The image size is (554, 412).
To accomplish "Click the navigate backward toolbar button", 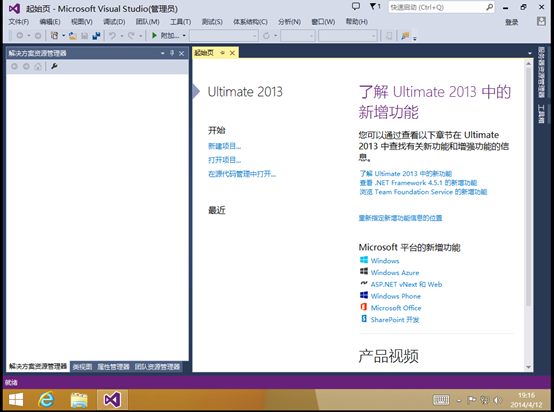I will (x=20, y=36).
